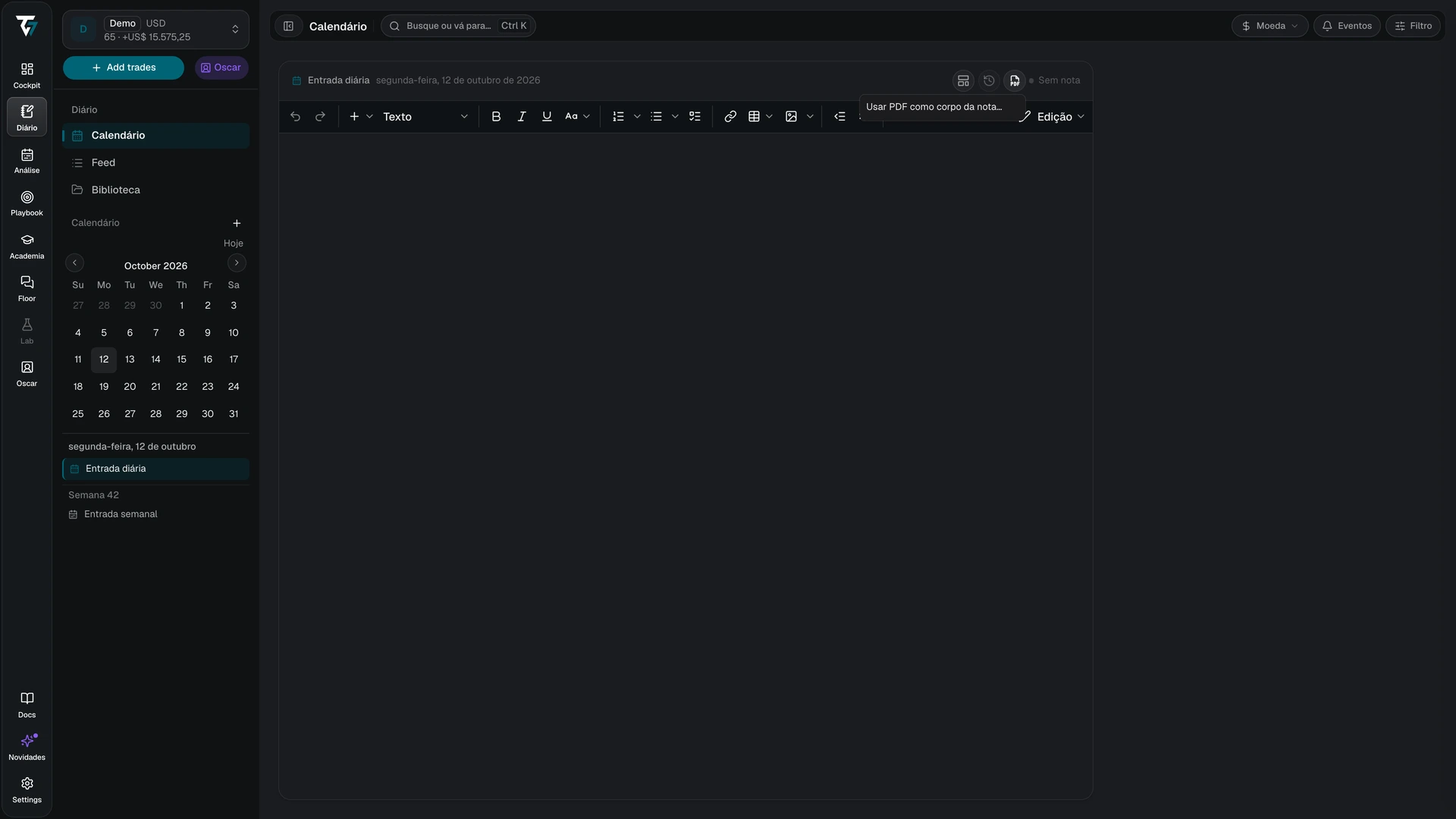The width and height of the screenshot is (1456, 819).
Task: Open the Análise section
Action: 27,161
